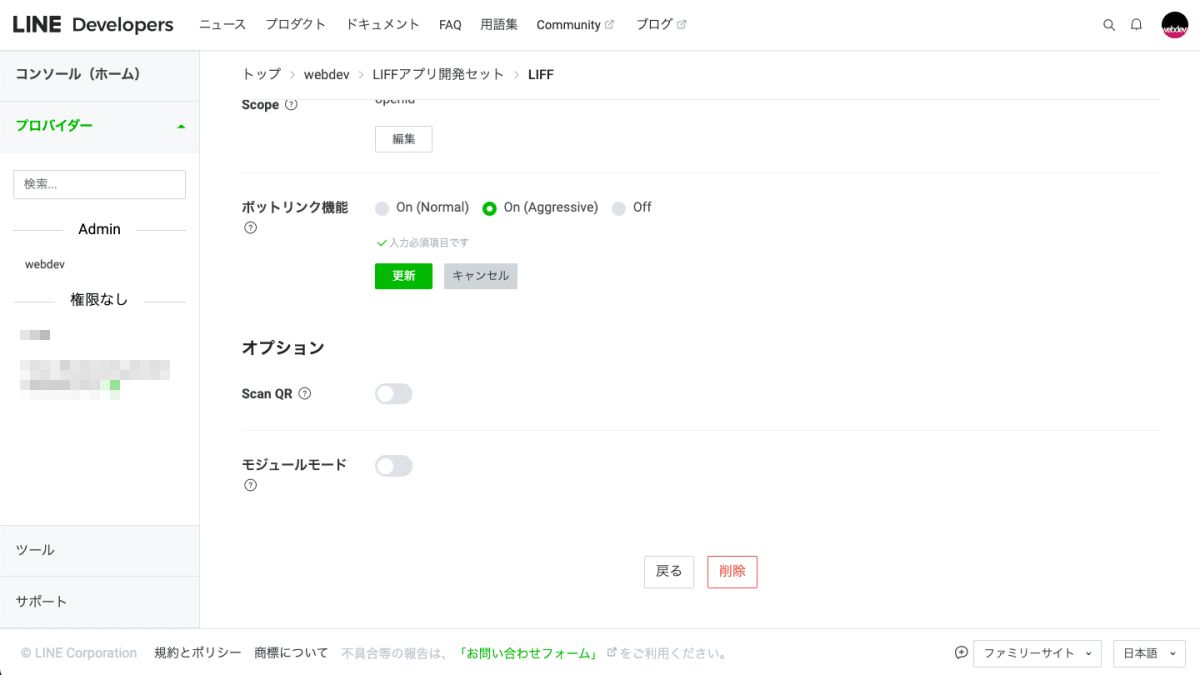Click help icon under ボットリンク機能

point(250,227)
